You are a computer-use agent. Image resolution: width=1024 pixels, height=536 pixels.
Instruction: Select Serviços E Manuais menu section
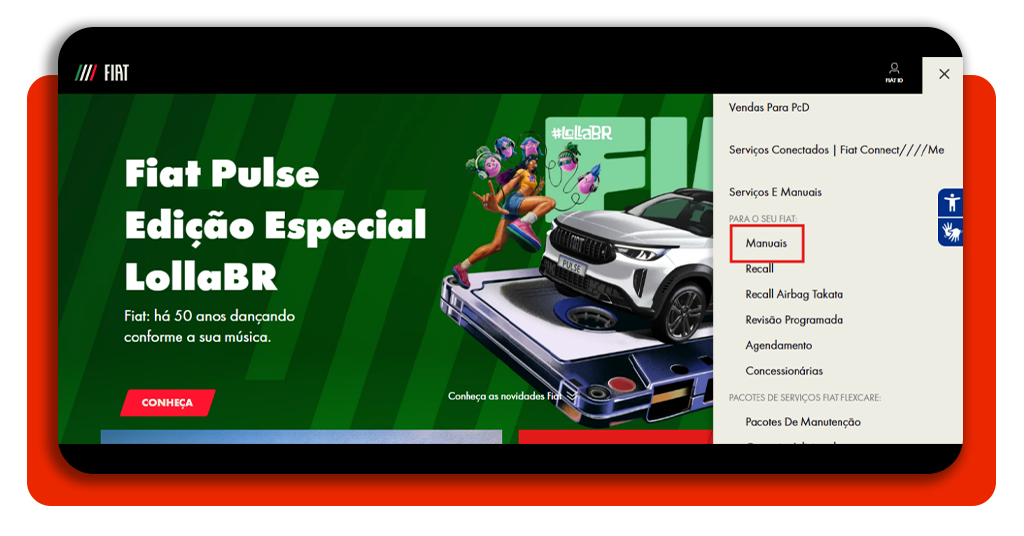pos(775,192)
